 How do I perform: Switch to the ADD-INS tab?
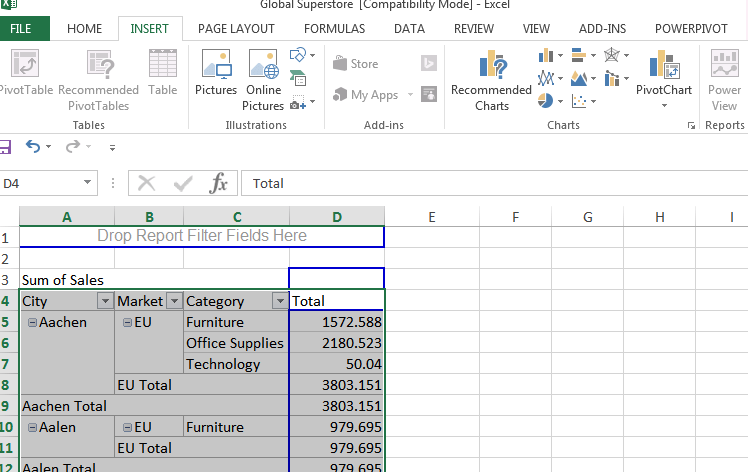pos(603,29)
